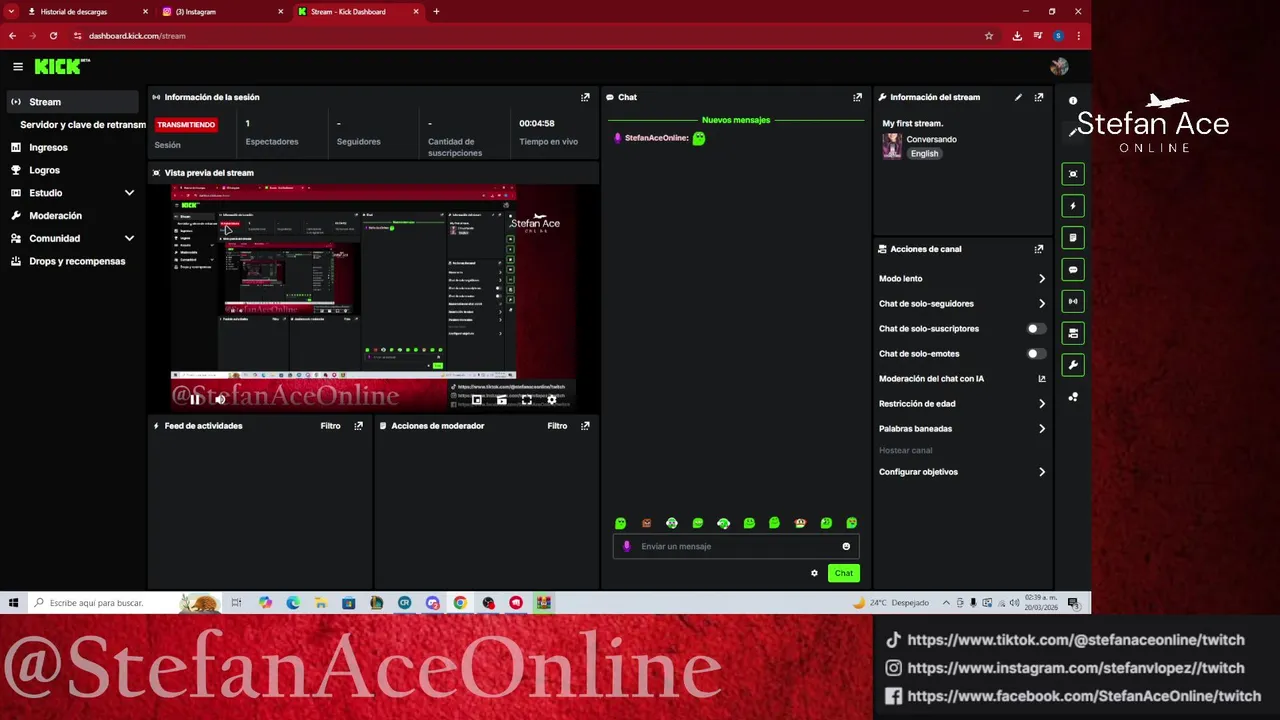Open the Windows Start menu
1280x720 pixels.
13,603
